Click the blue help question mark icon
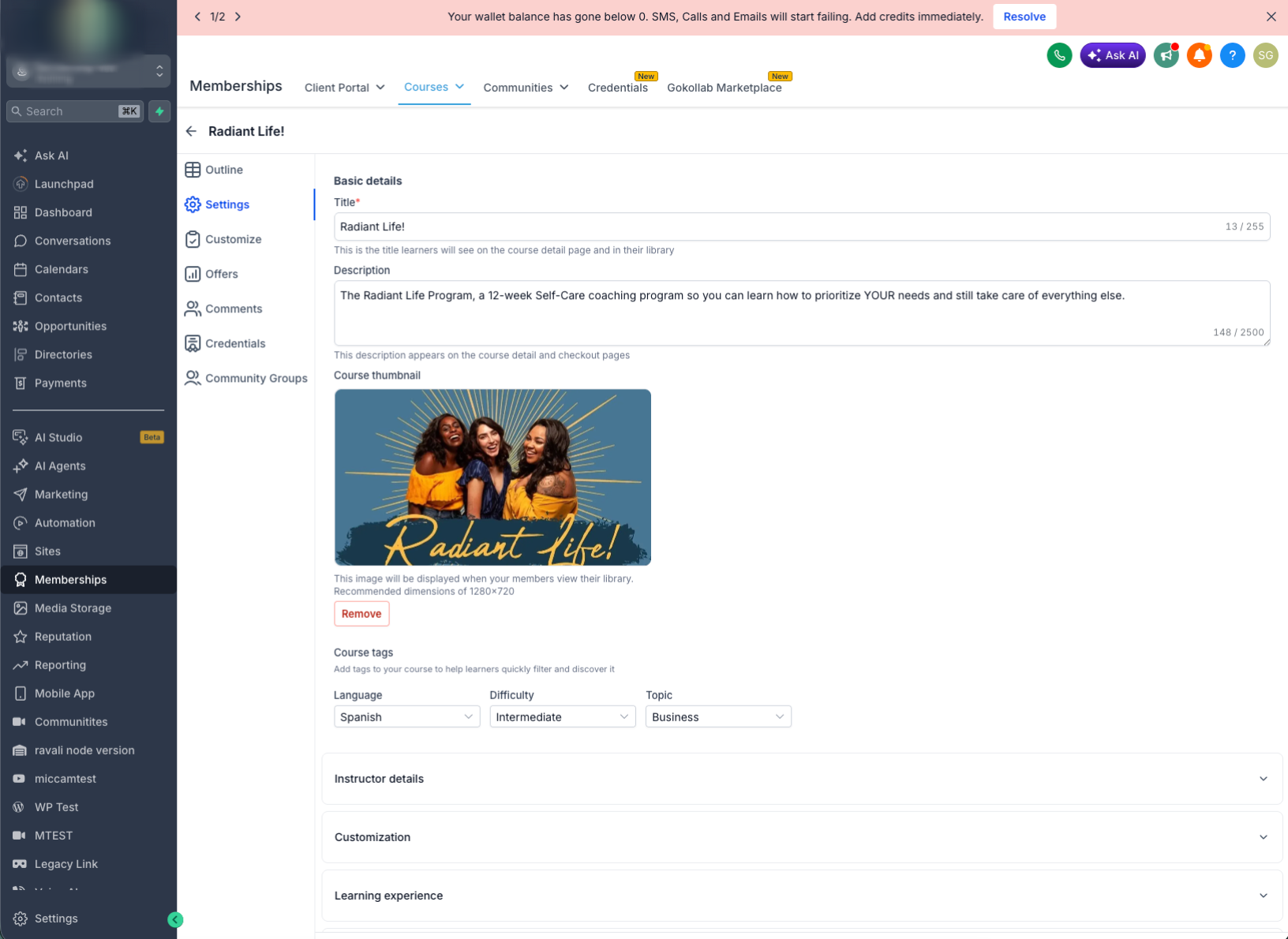Screen dimensions: 1288x939 tap(1232, 55)
